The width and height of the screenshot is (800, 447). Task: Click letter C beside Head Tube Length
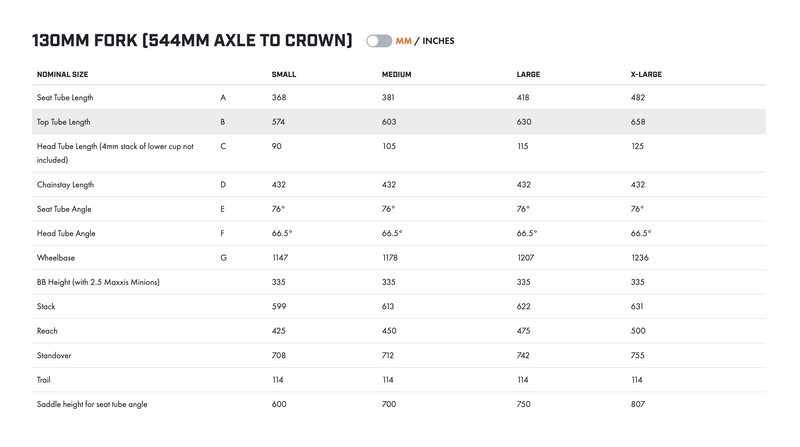pyautogui.click(x=223, y=146)
